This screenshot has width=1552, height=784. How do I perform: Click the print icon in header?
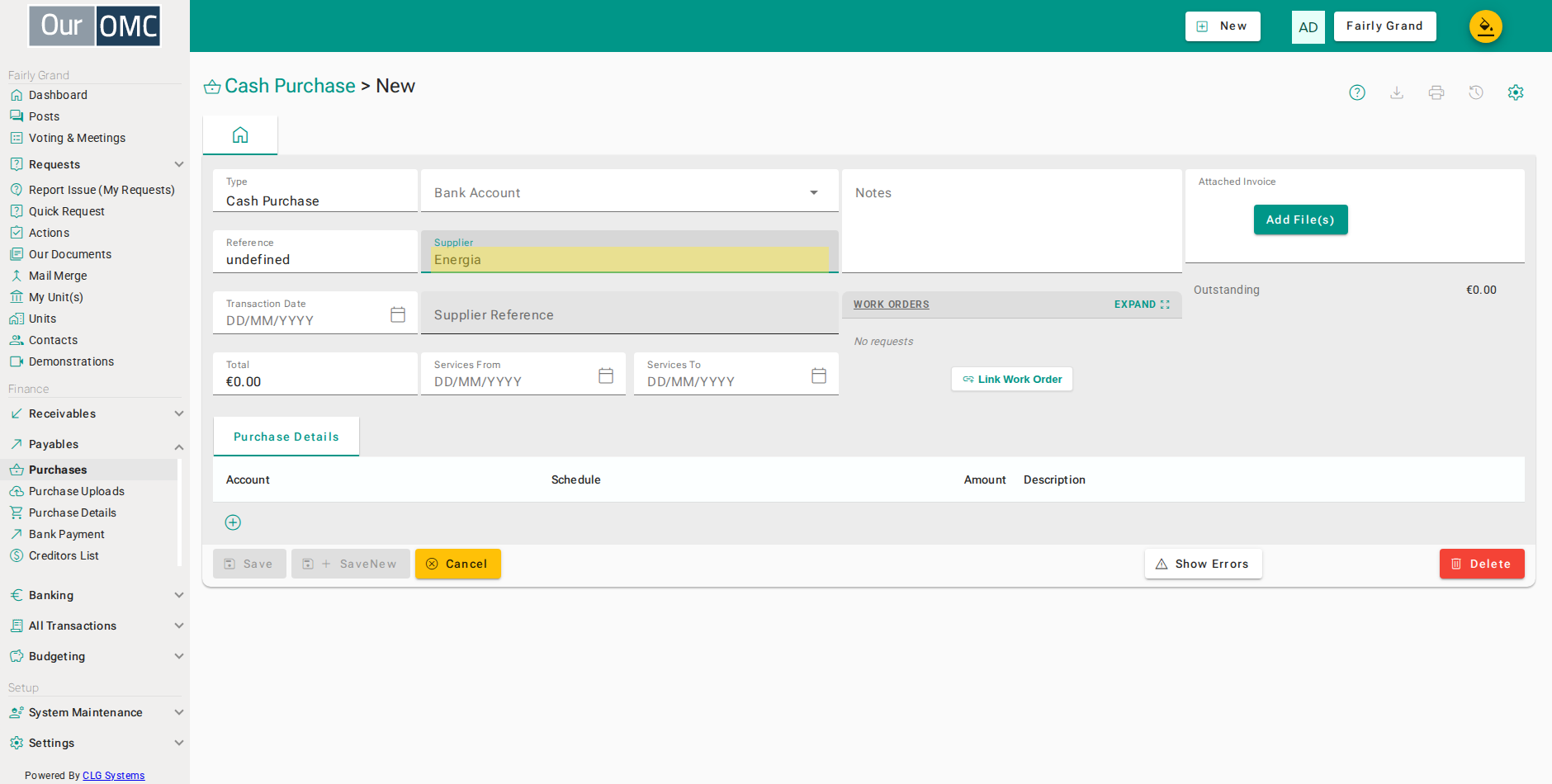[x=1436, y=92]
